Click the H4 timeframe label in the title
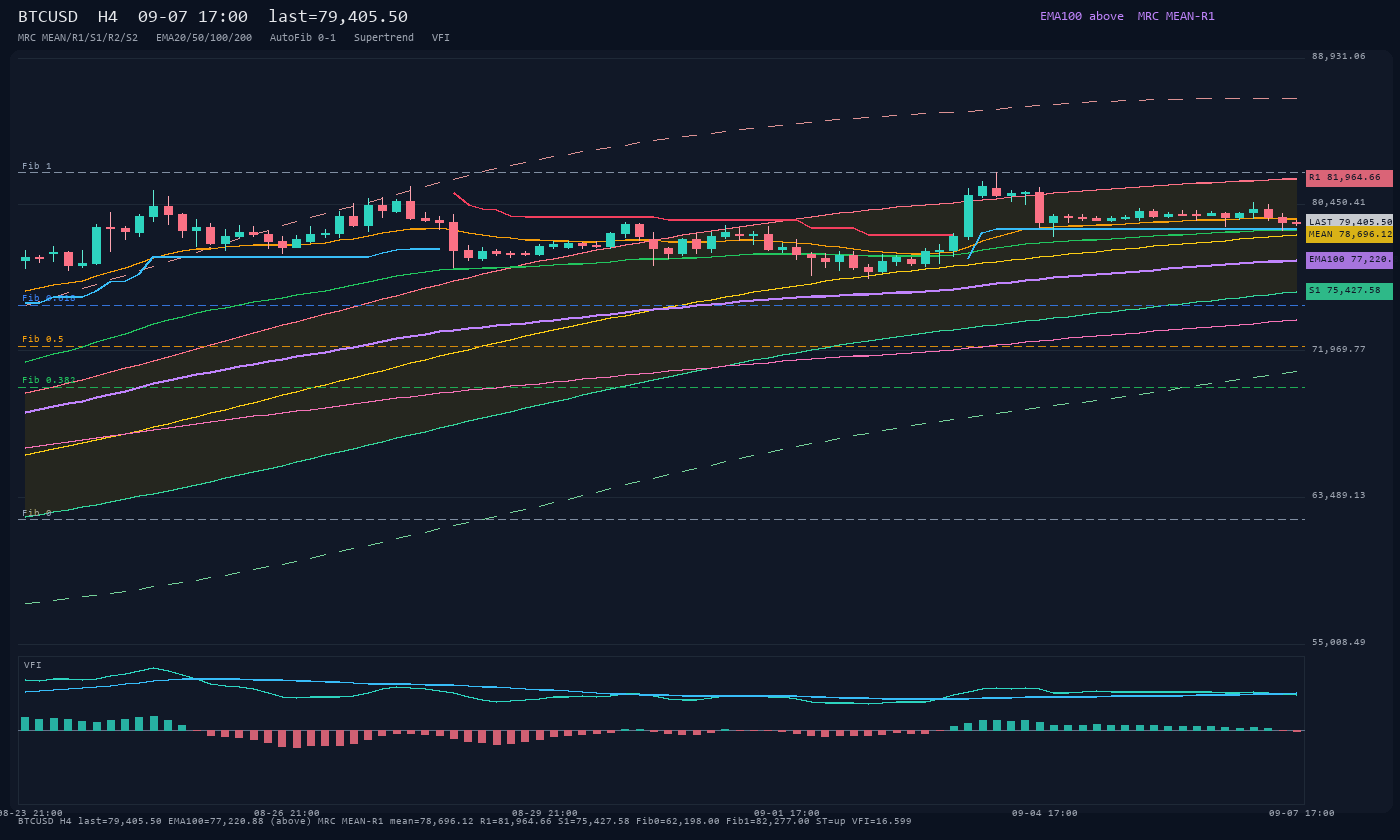The width and height of the screenshot is (1400, 840). click(107, 16)
